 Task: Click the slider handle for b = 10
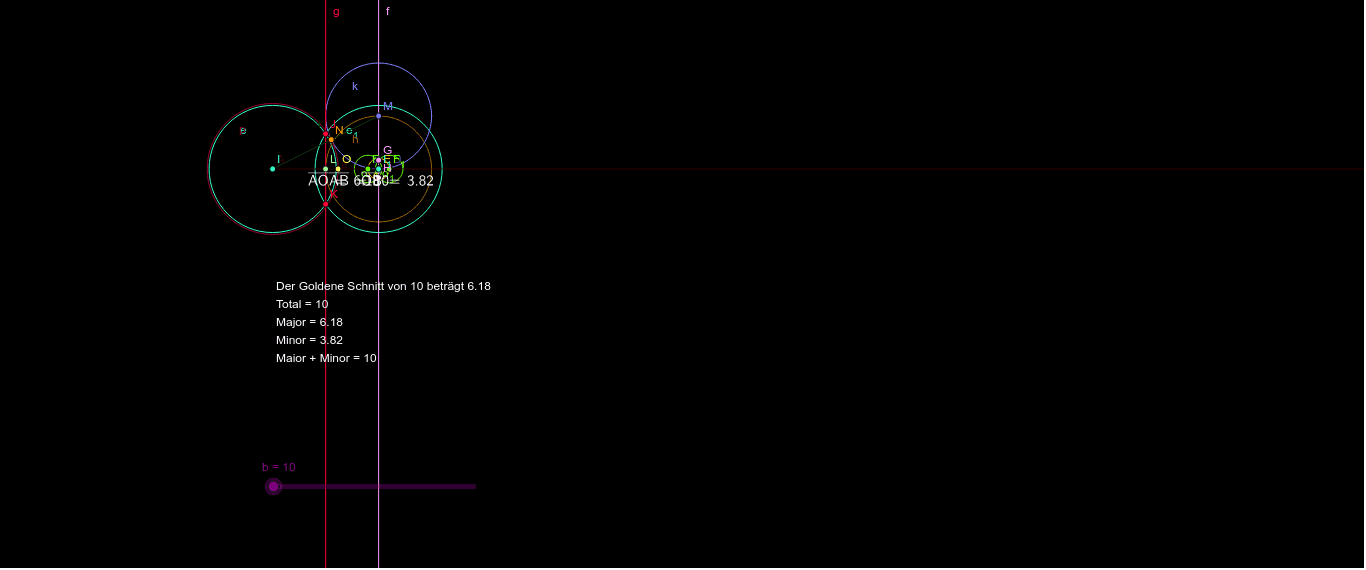tap(273, 487)
